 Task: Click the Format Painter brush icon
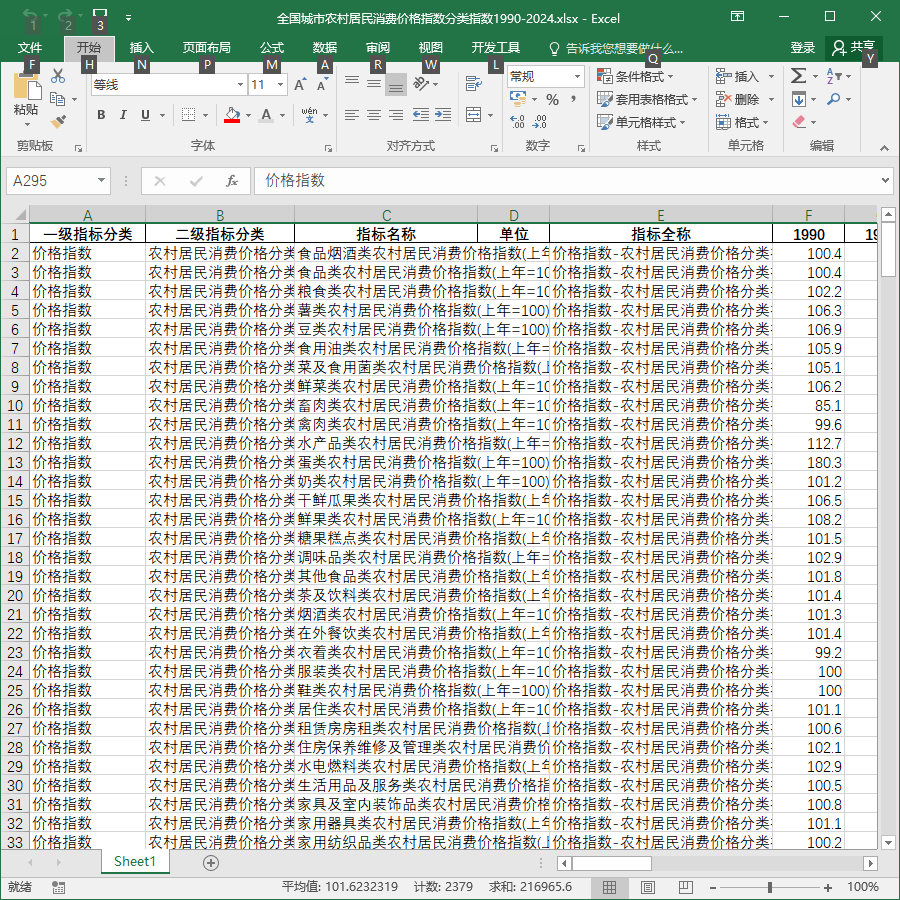(58, 121)
